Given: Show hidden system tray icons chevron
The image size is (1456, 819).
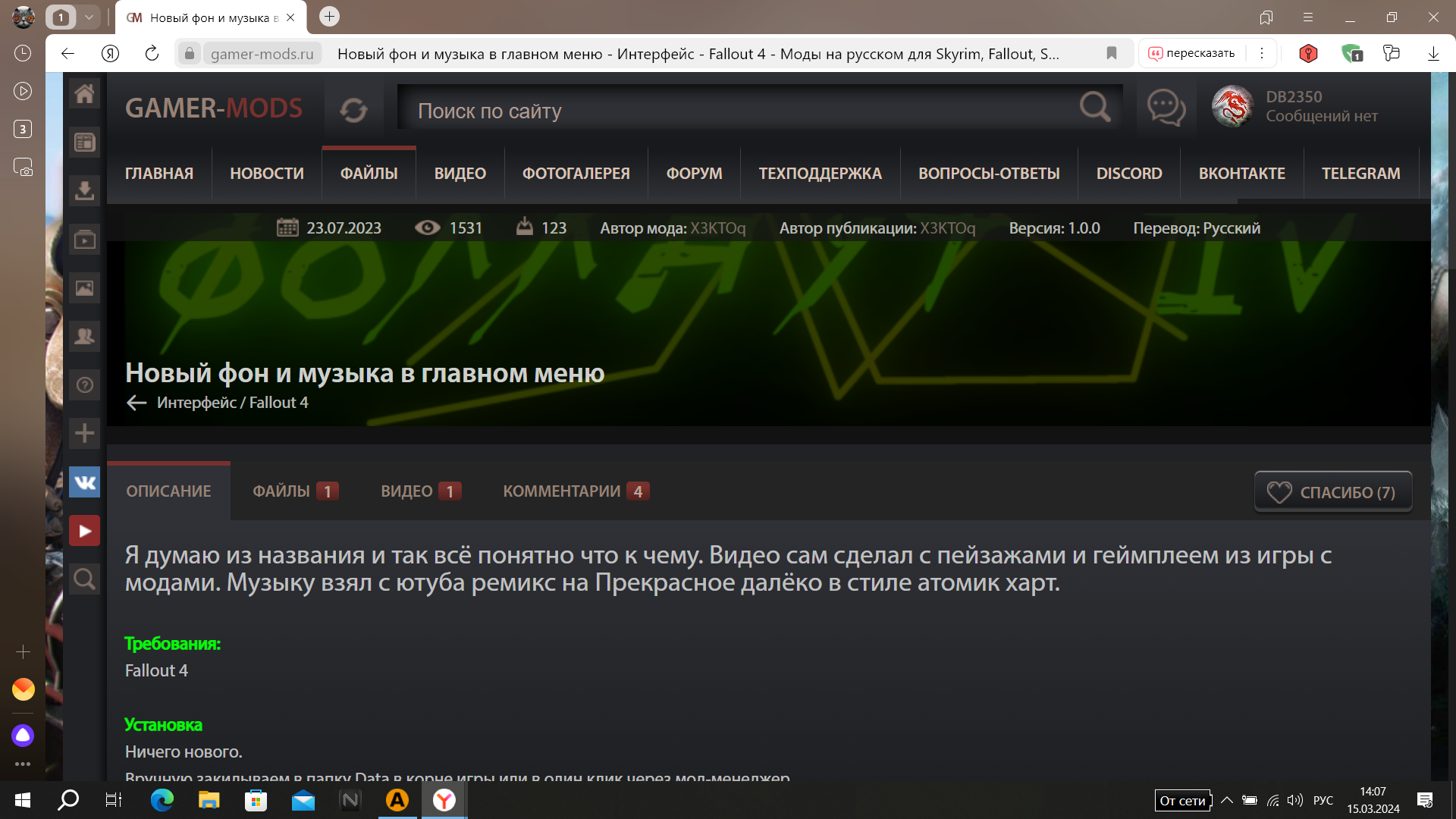Looking at the screenshot, I should point(1226,800).
